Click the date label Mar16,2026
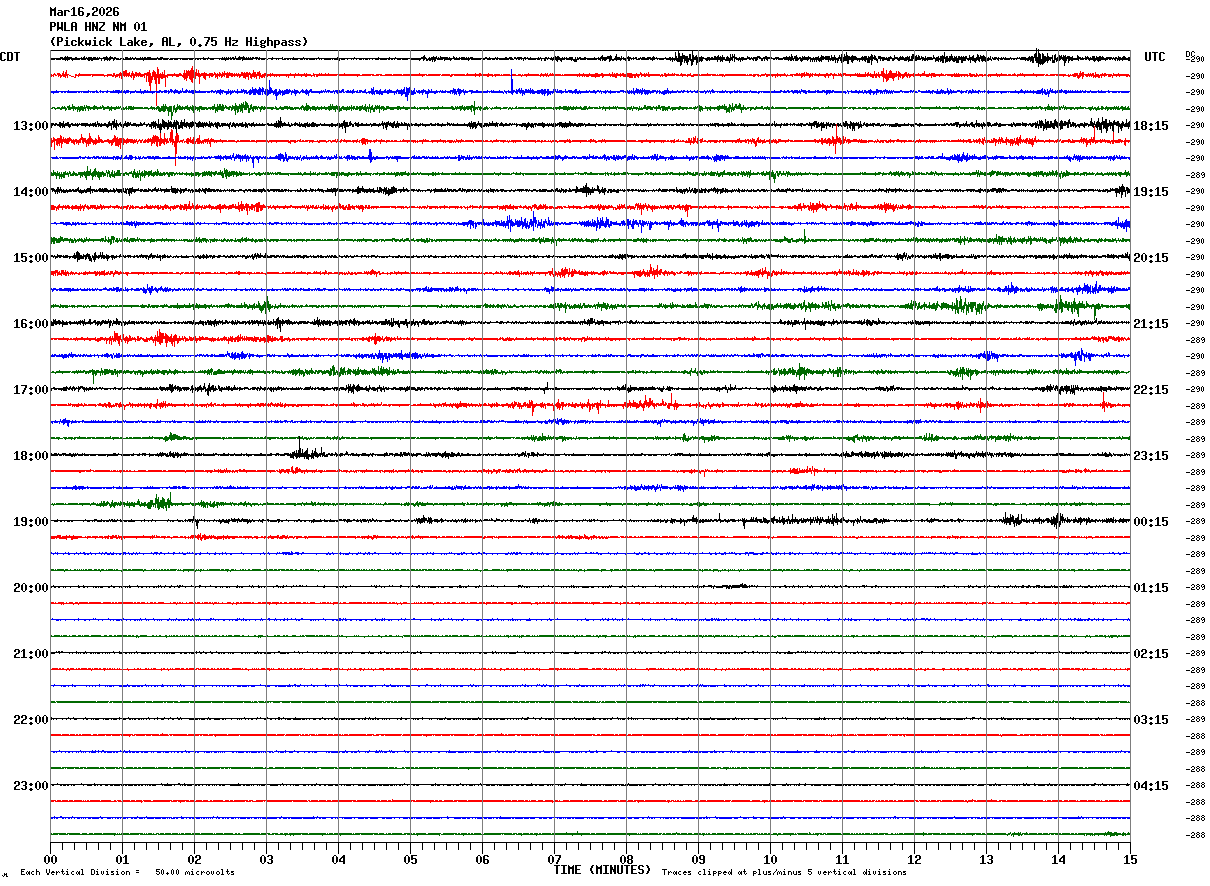Screen dimensions: 1210x886 tap(84, 12)
